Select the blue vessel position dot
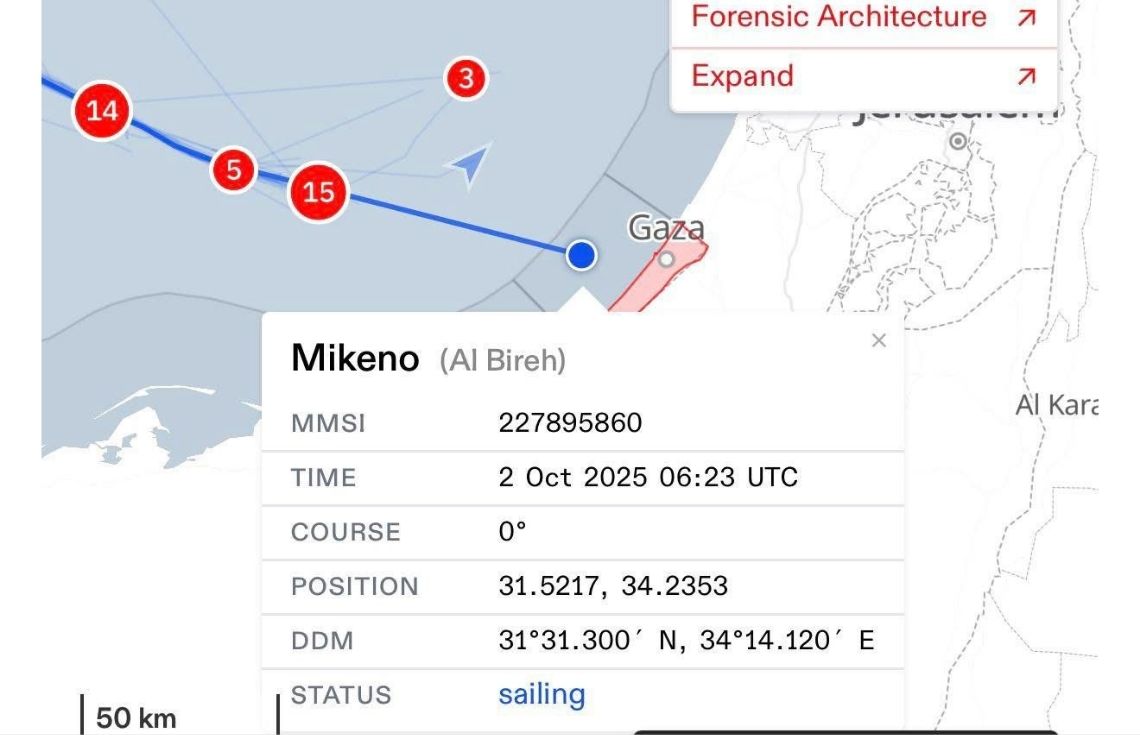Image resolution: width=1140 pixels, height=735 pixels. click(581, 255)
